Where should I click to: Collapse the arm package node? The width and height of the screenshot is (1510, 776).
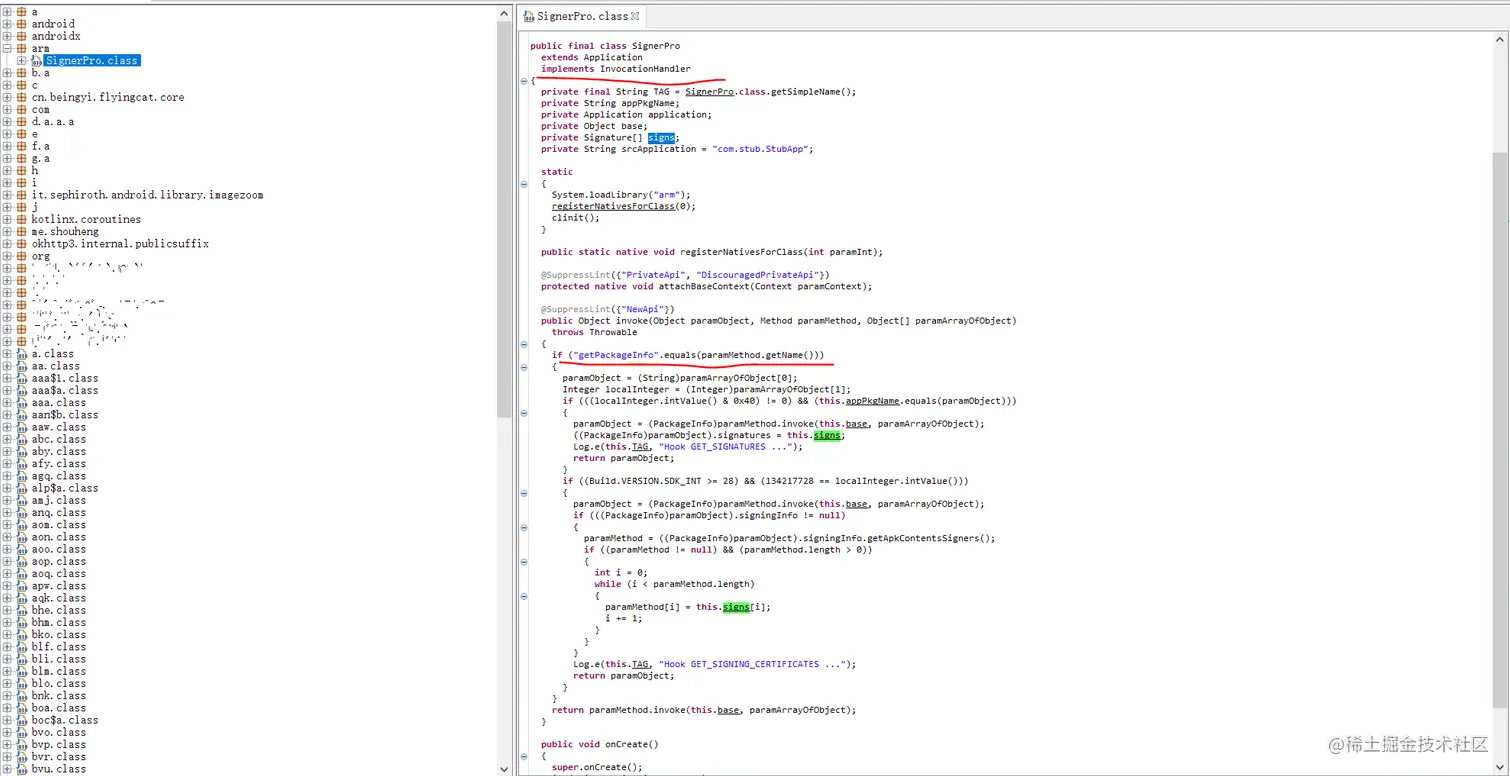(x=8, y=48)
